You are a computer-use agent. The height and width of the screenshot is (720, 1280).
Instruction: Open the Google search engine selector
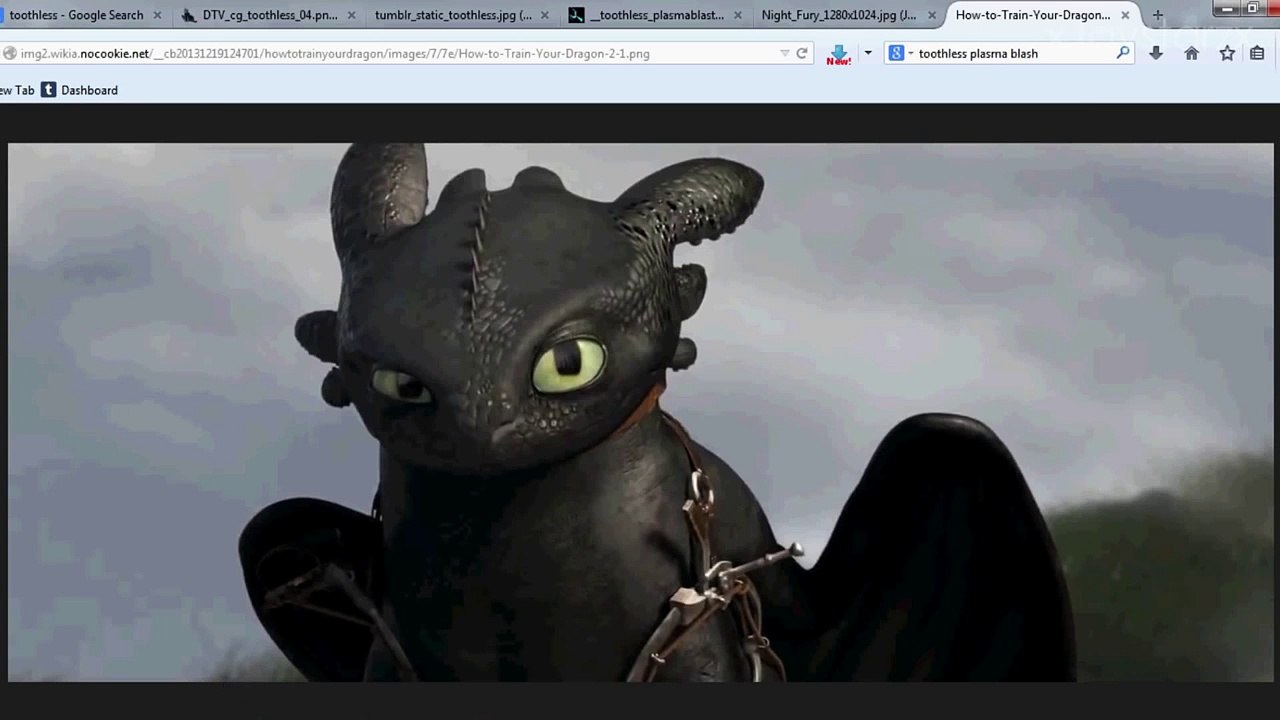(900, 53)
